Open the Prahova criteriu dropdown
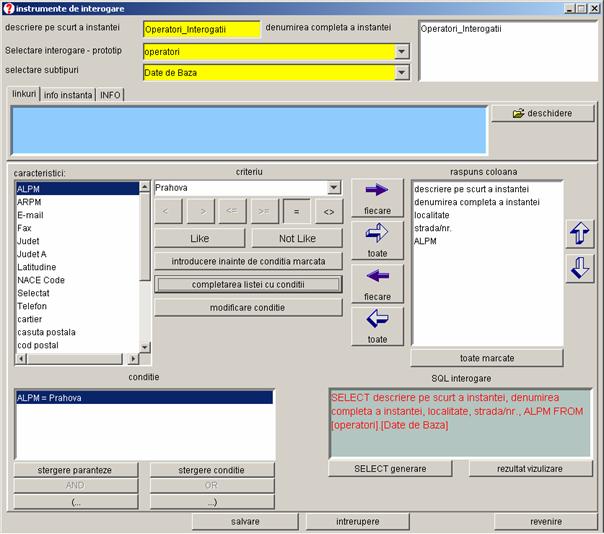The height and width of the screenshot is (534, 604). 333,188
